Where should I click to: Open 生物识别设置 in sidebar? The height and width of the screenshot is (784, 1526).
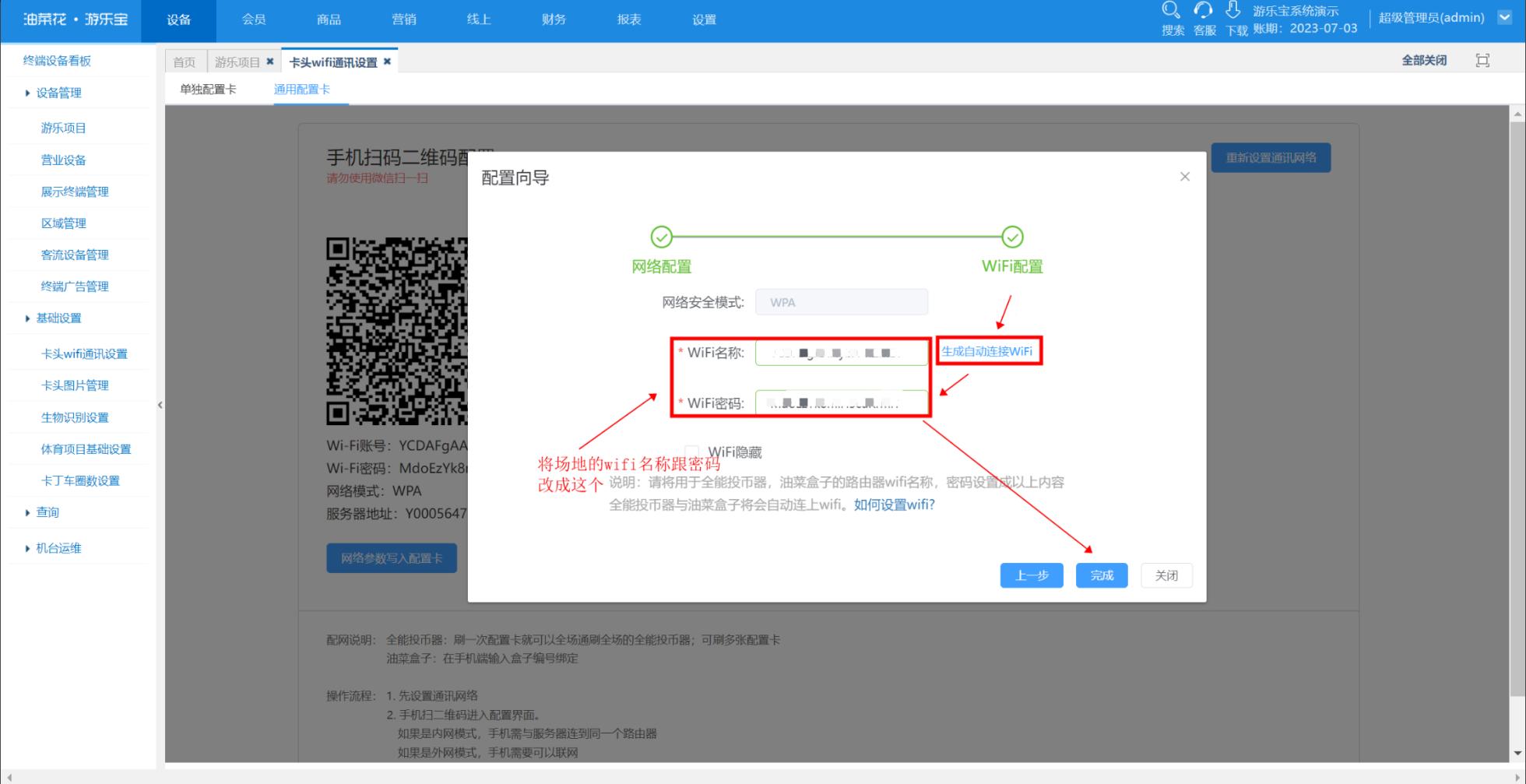click(75, 417)
